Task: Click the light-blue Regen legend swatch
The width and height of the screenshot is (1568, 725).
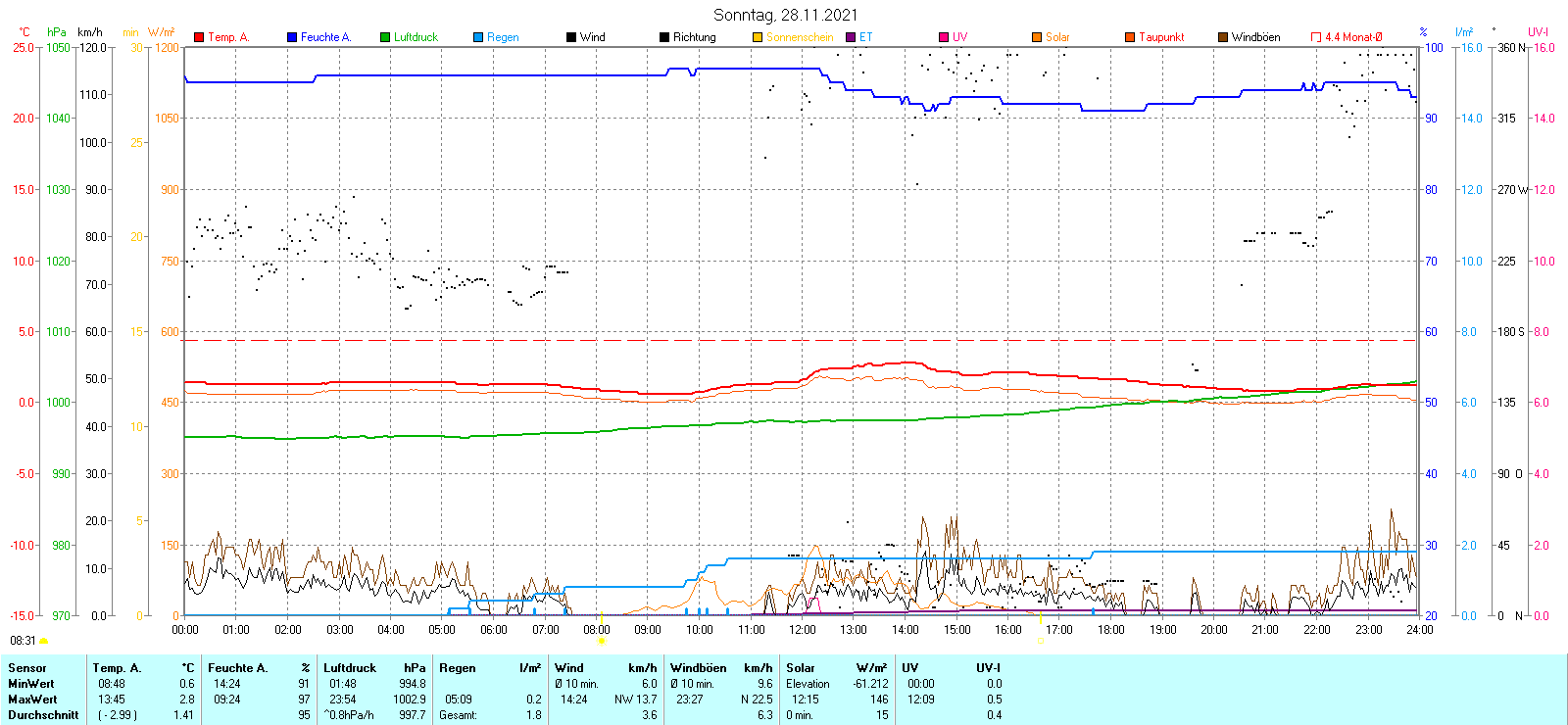Action: 478,37
